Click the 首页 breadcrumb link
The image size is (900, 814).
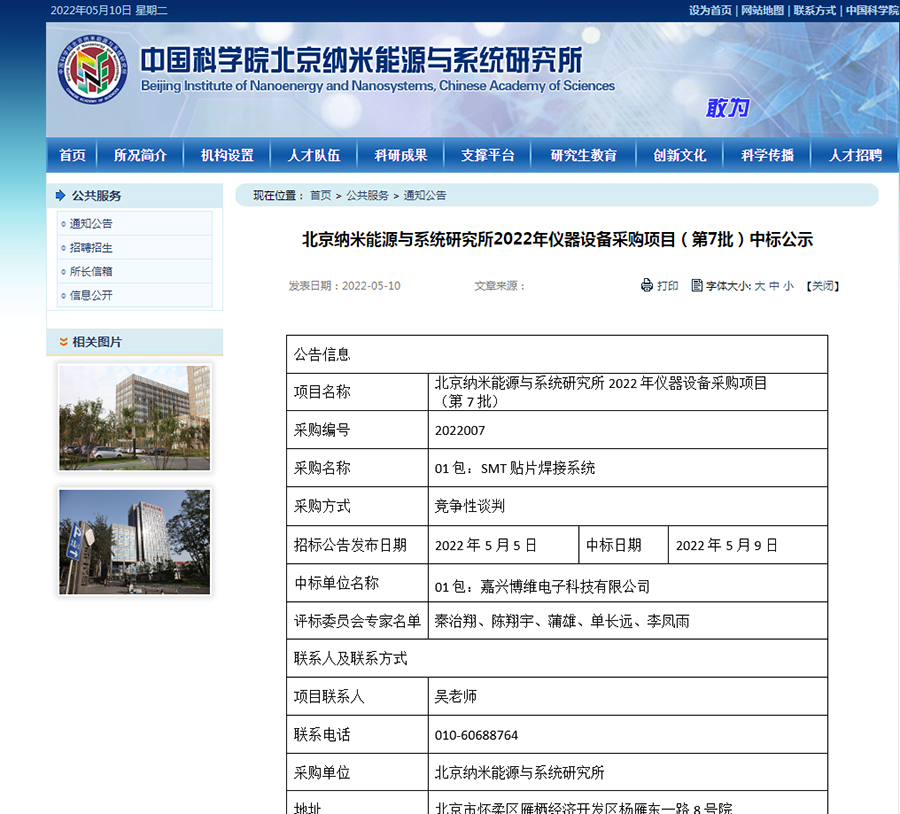pos(321,196)
